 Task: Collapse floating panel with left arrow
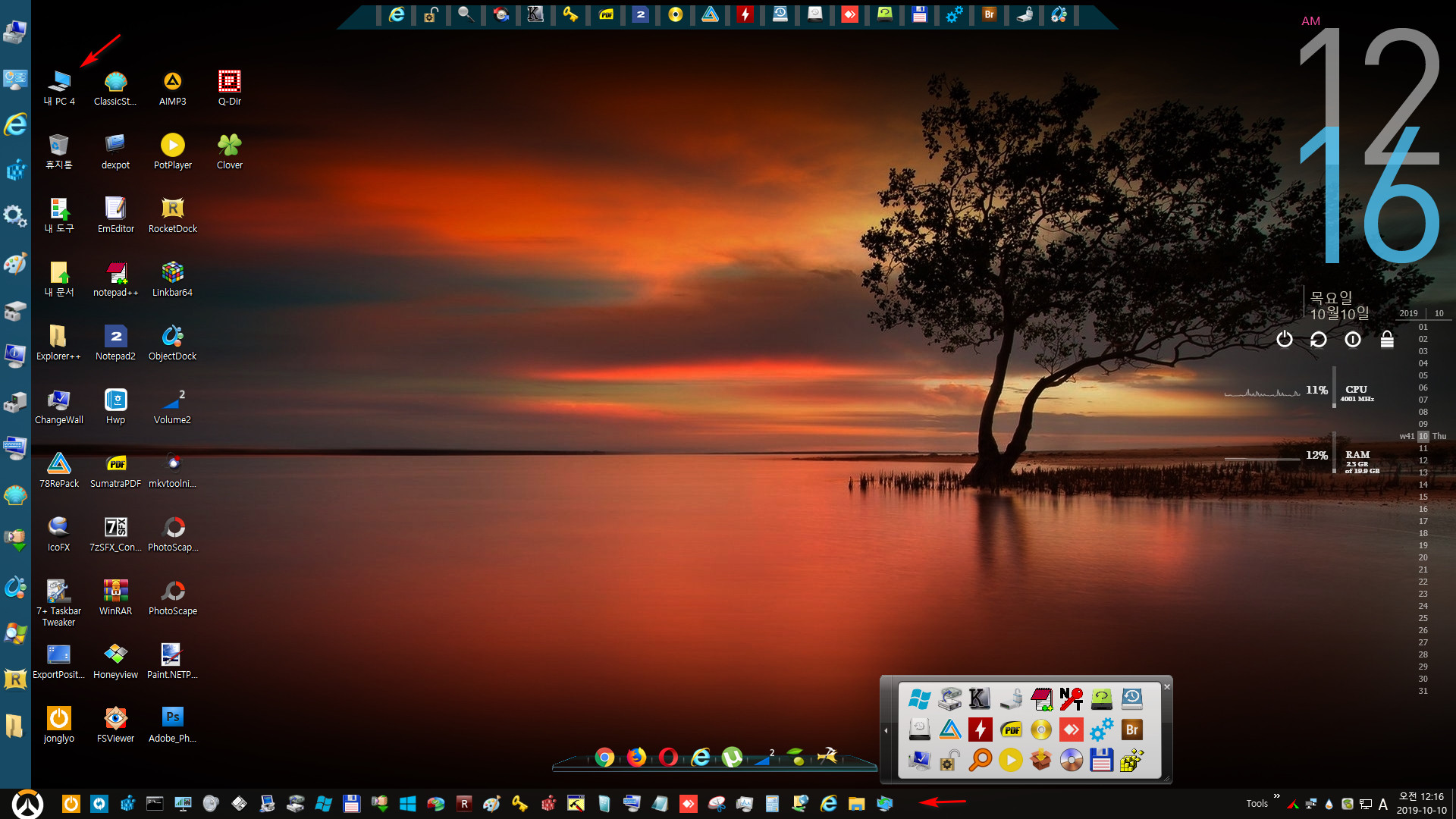coord(886,730)
